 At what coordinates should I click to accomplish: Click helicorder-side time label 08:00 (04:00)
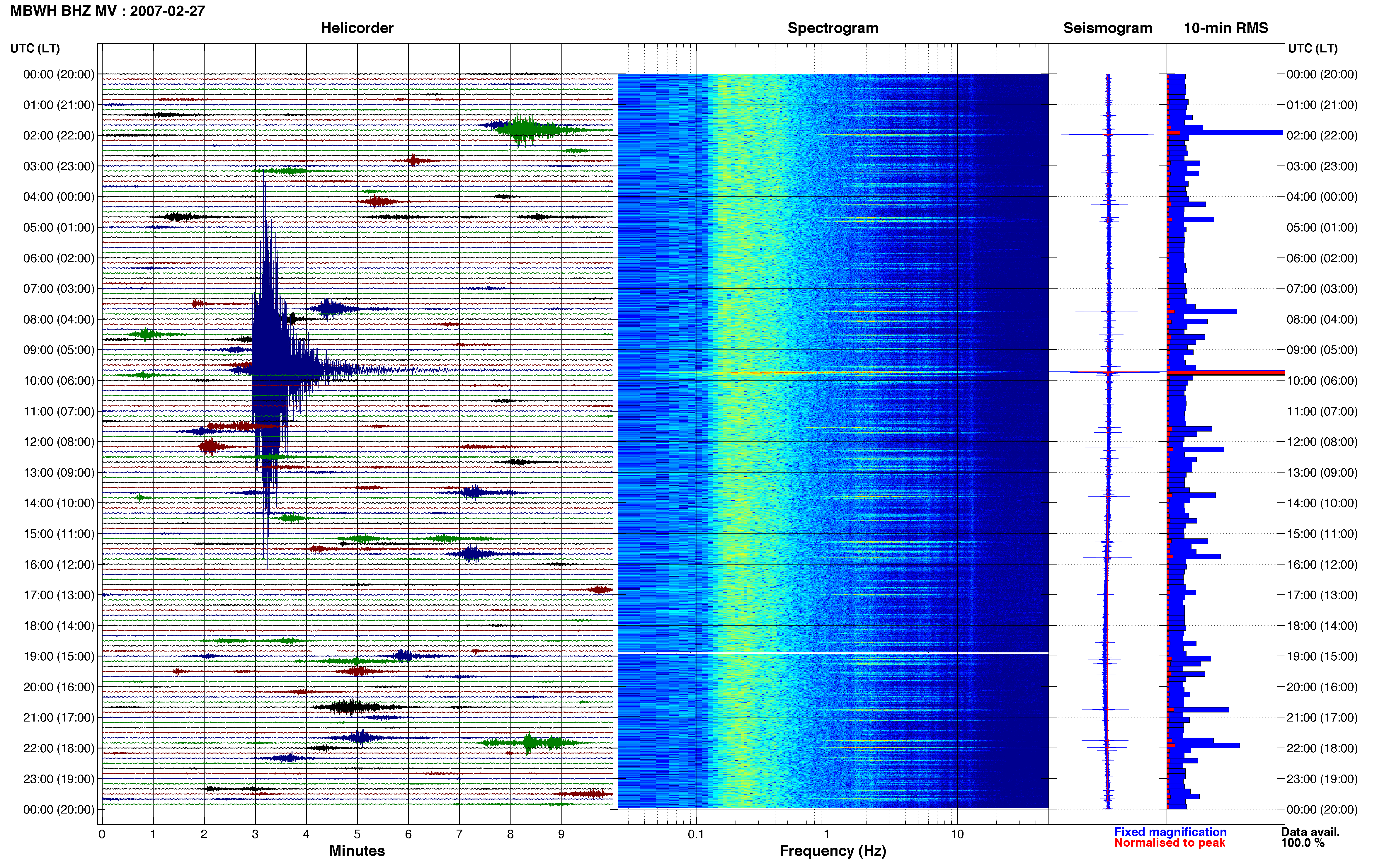pos(59,319)
